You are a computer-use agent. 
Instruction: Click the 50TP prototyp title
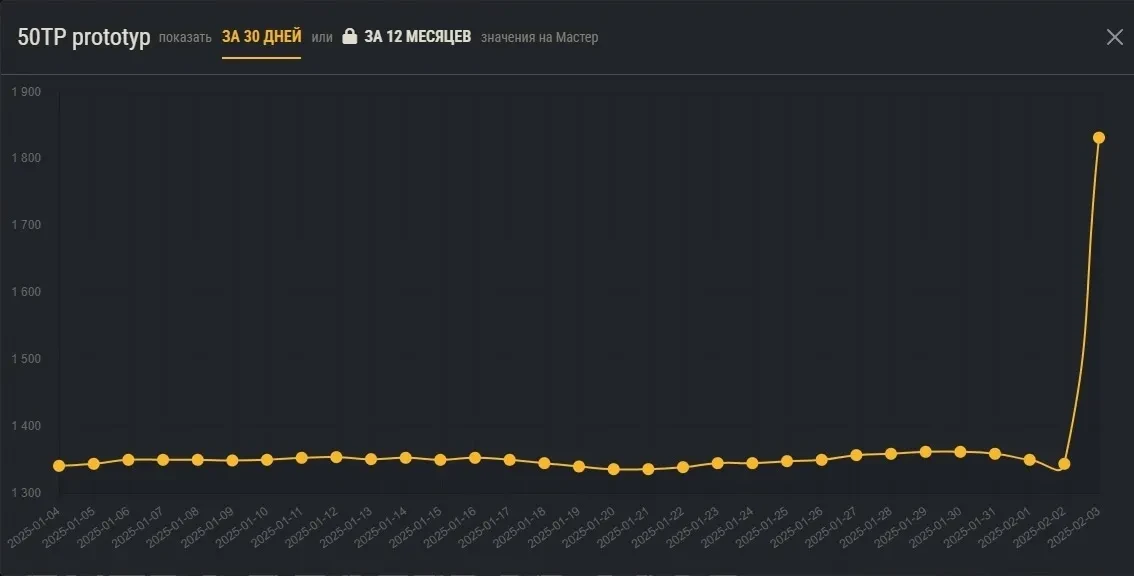point(84,38)
